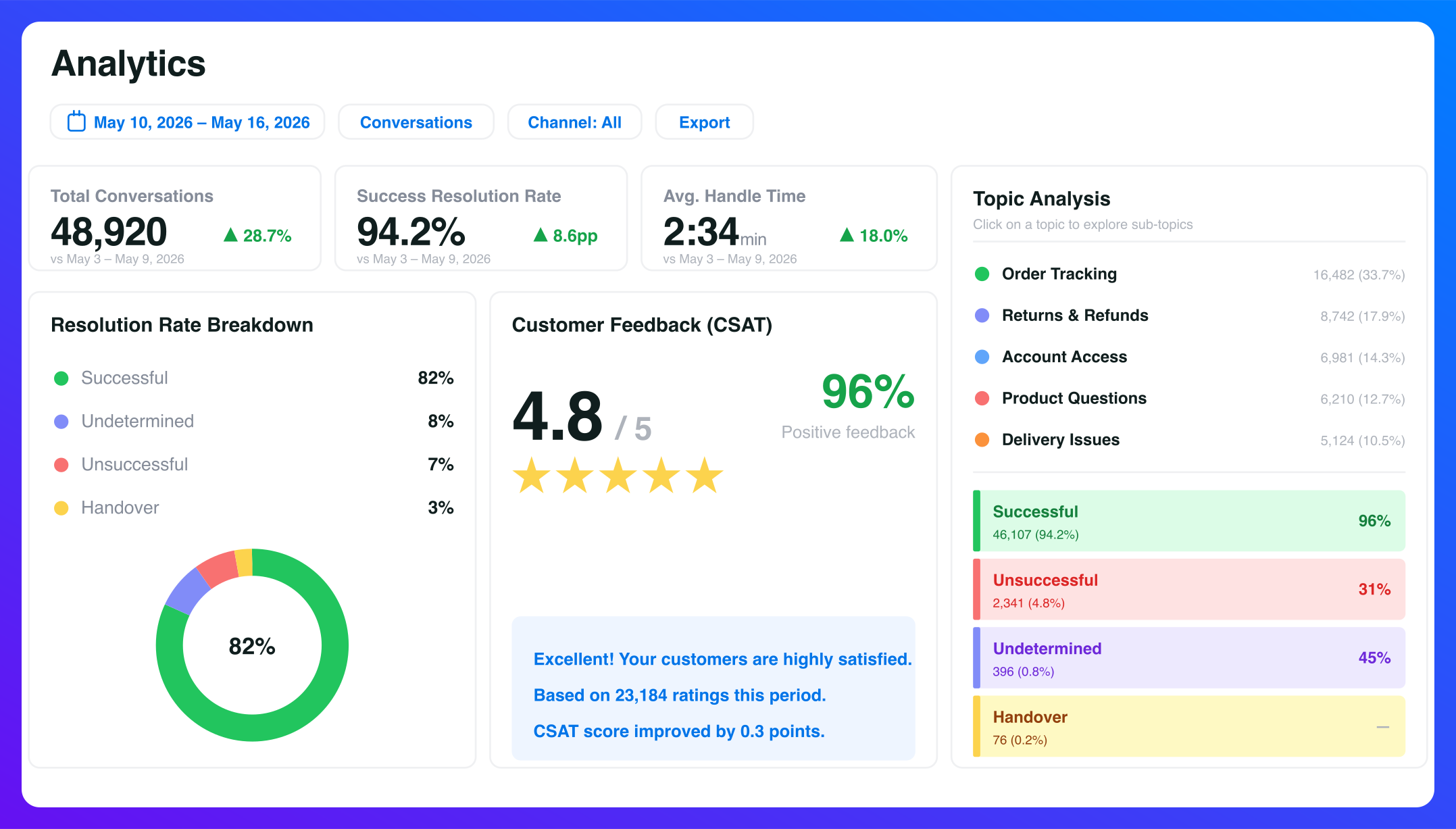Click the 4.8 CSAT score
Image resolution: width=1456 pixels, height=829 pixels.
point(557,416)
